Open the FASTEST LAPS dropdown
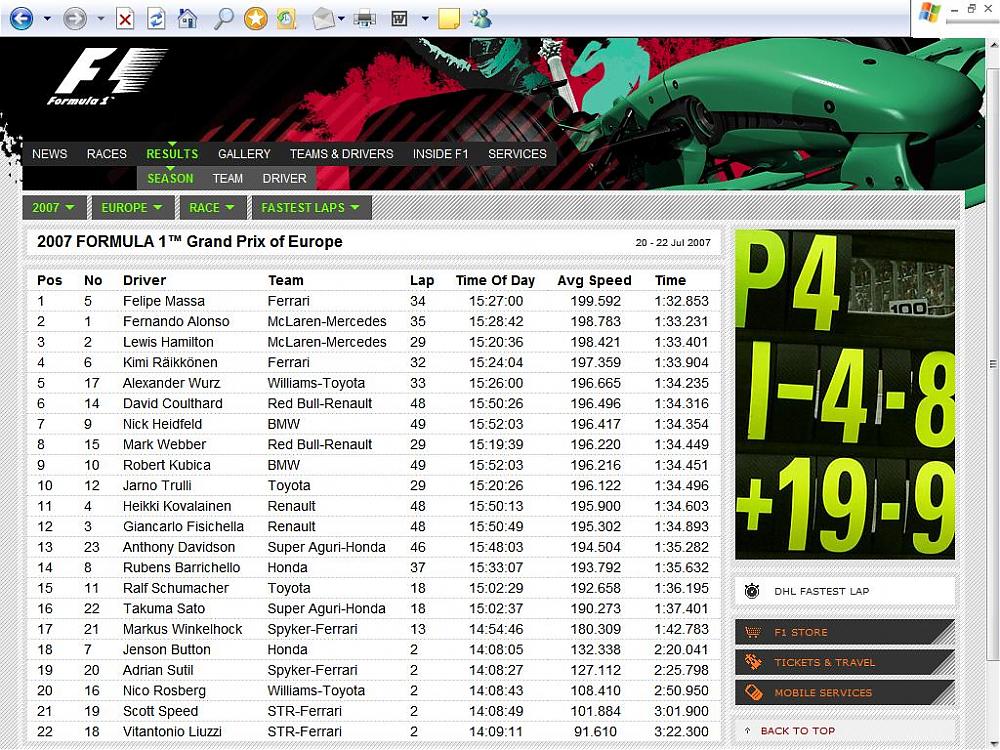The height and width of the screenshot is (750, 1000). pos(310,208)
